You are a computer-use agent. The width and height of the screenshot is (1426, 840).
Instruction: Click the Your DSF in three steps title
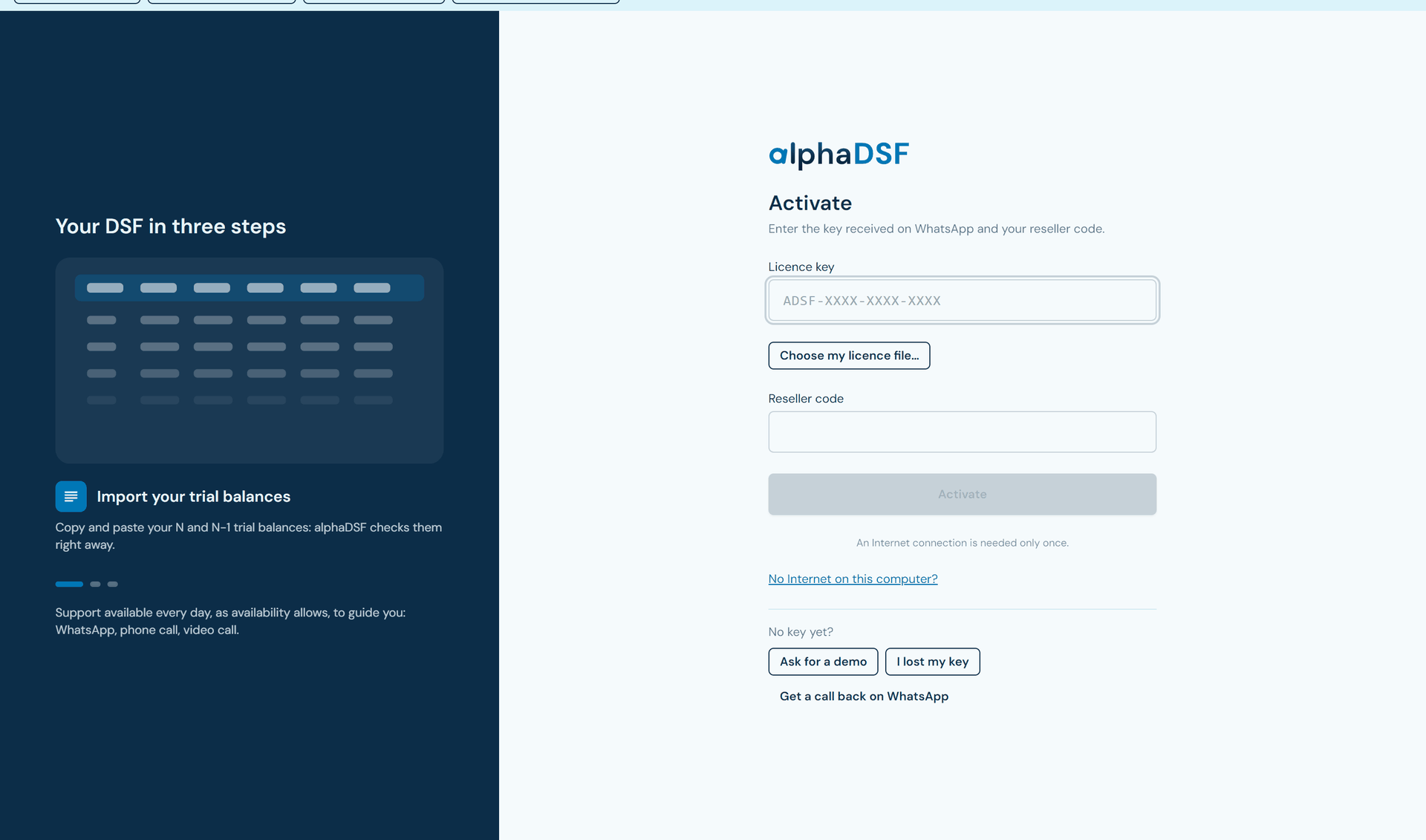click(x=171, y=226)
